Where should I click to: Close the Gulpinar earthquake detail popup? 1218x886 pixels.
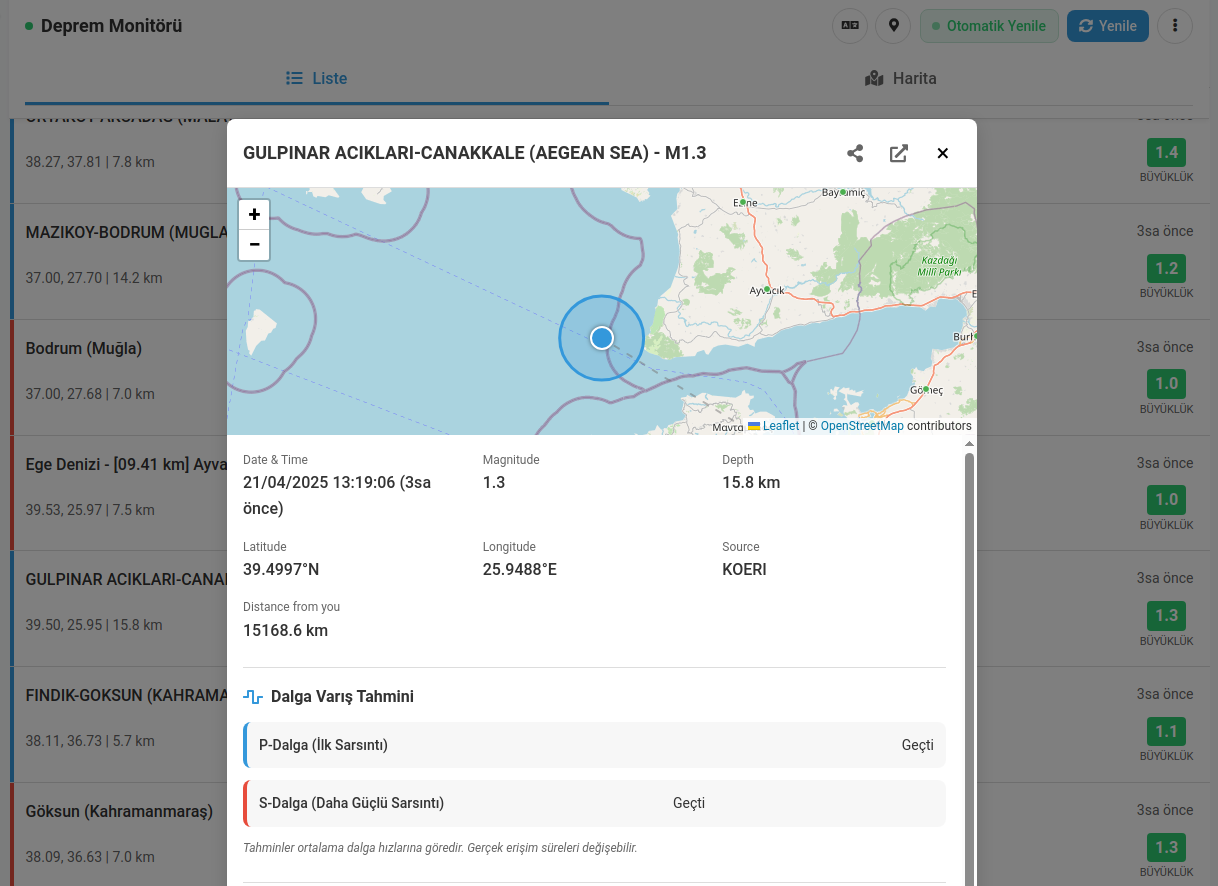click(942, 153)
